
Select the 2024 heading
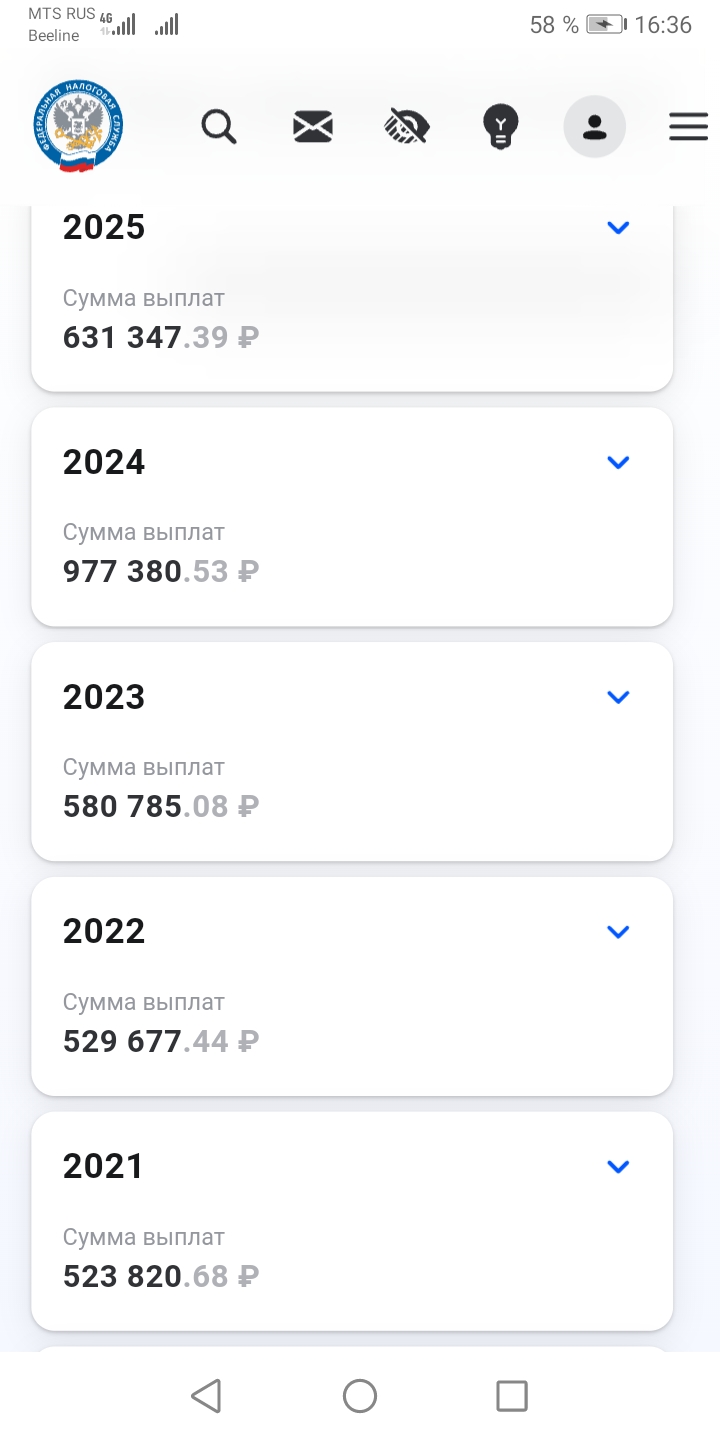[104, 462]
